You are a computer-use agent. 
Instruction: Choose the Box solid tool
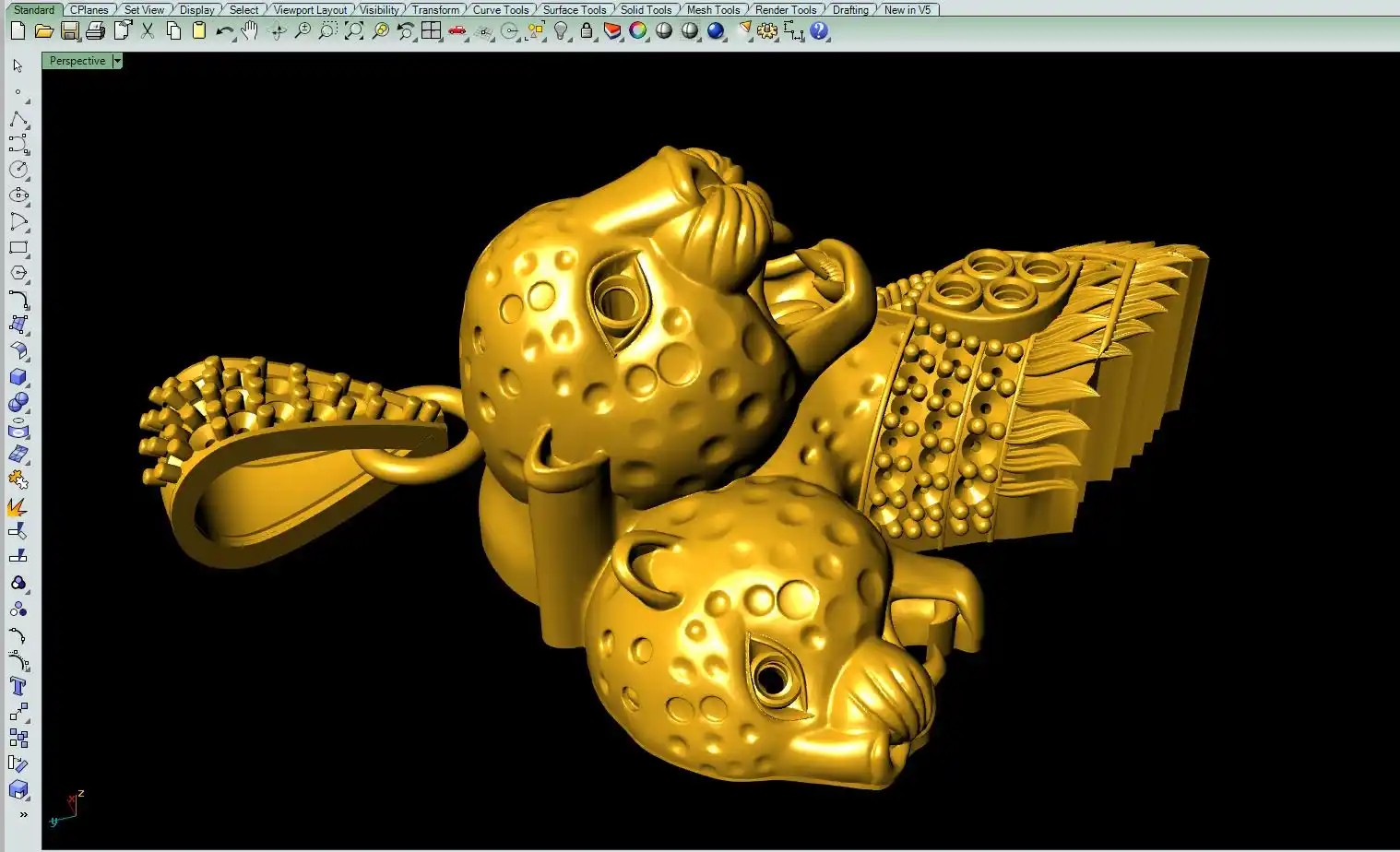pos(18,377)
